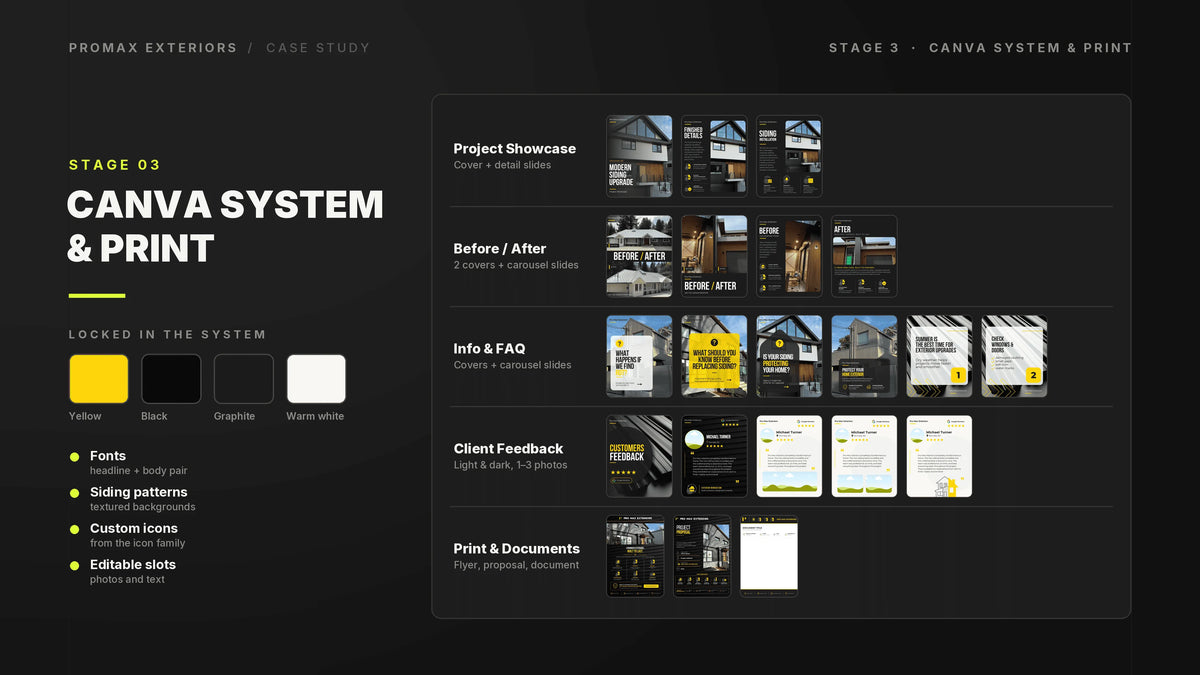Click the large 'CANVA SYSTEM & PRINT' headline
Image resolution: width=1200 pixels, height=675 pixels.
pos(225,226)
